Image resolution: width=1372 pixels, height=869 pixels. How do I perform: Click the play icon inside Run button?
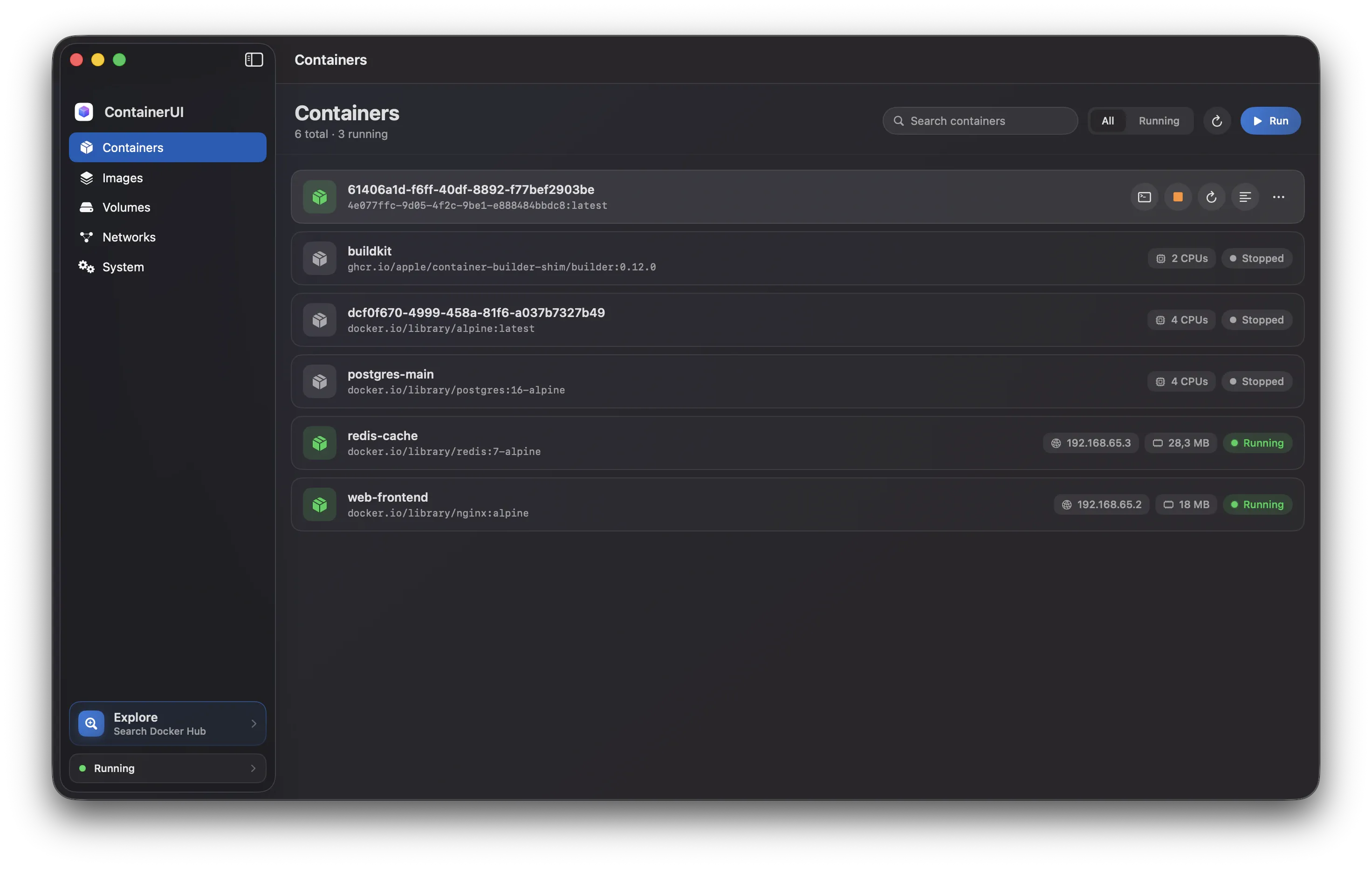point(1257,121)
